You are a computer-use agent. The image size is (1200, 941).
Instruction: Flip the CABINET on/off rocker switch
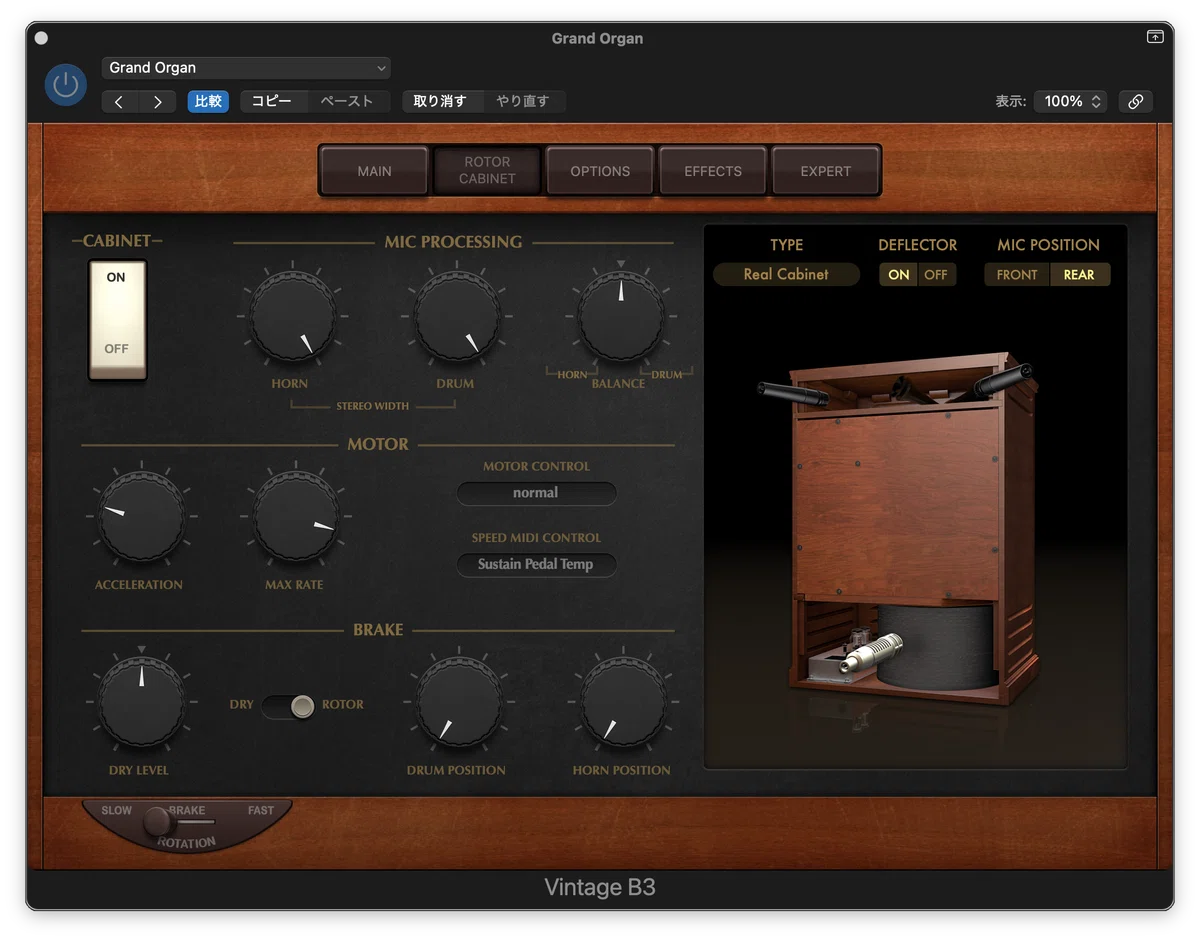point(117,320)
